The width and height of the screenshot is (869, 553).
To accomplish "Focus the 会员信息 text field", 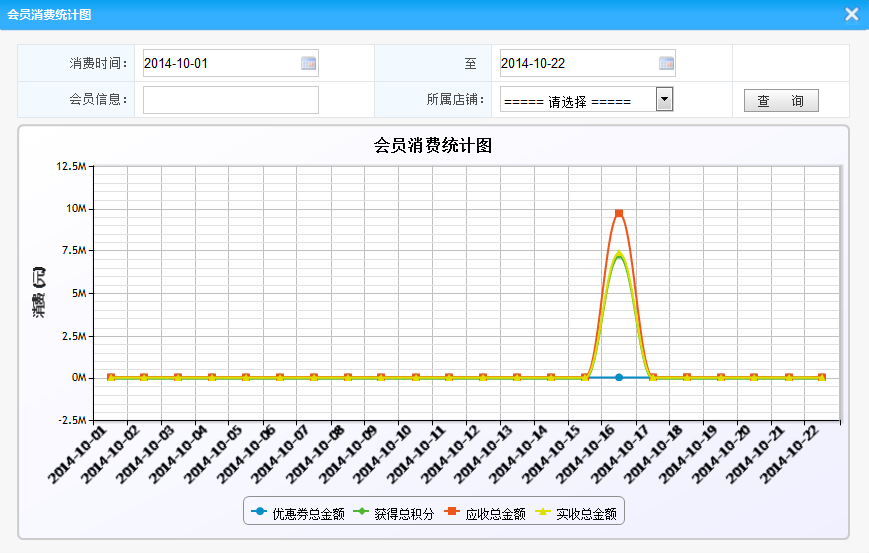I will click(231, 100).
